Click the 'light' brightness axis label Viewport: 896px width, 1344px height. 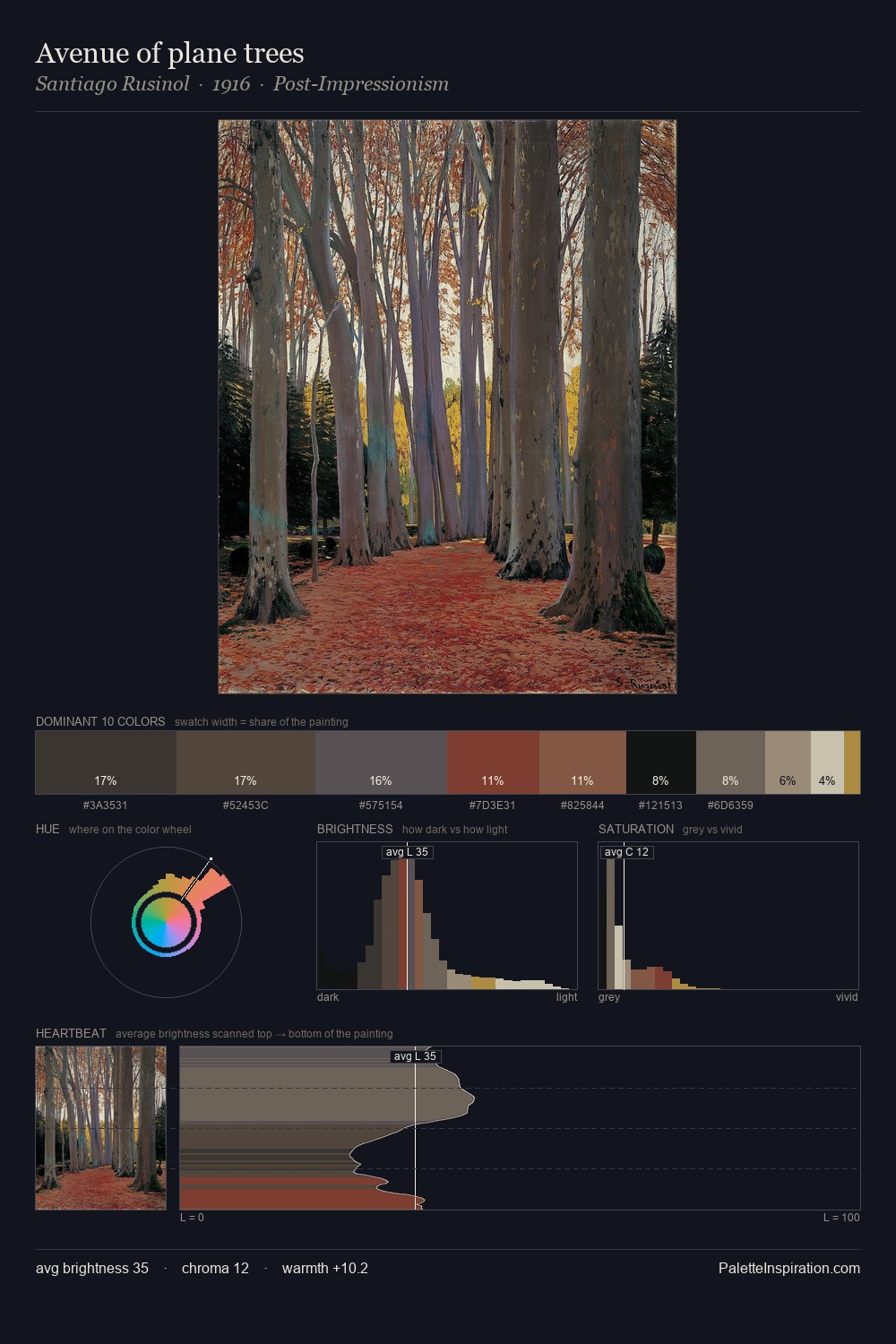pyautogui.click(x=566, y=997)
